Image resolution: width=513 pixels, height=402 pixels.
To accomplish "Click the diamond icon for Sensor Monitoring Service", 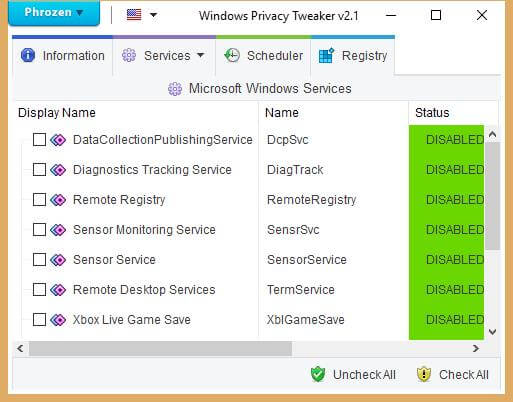I will point(58,230).
